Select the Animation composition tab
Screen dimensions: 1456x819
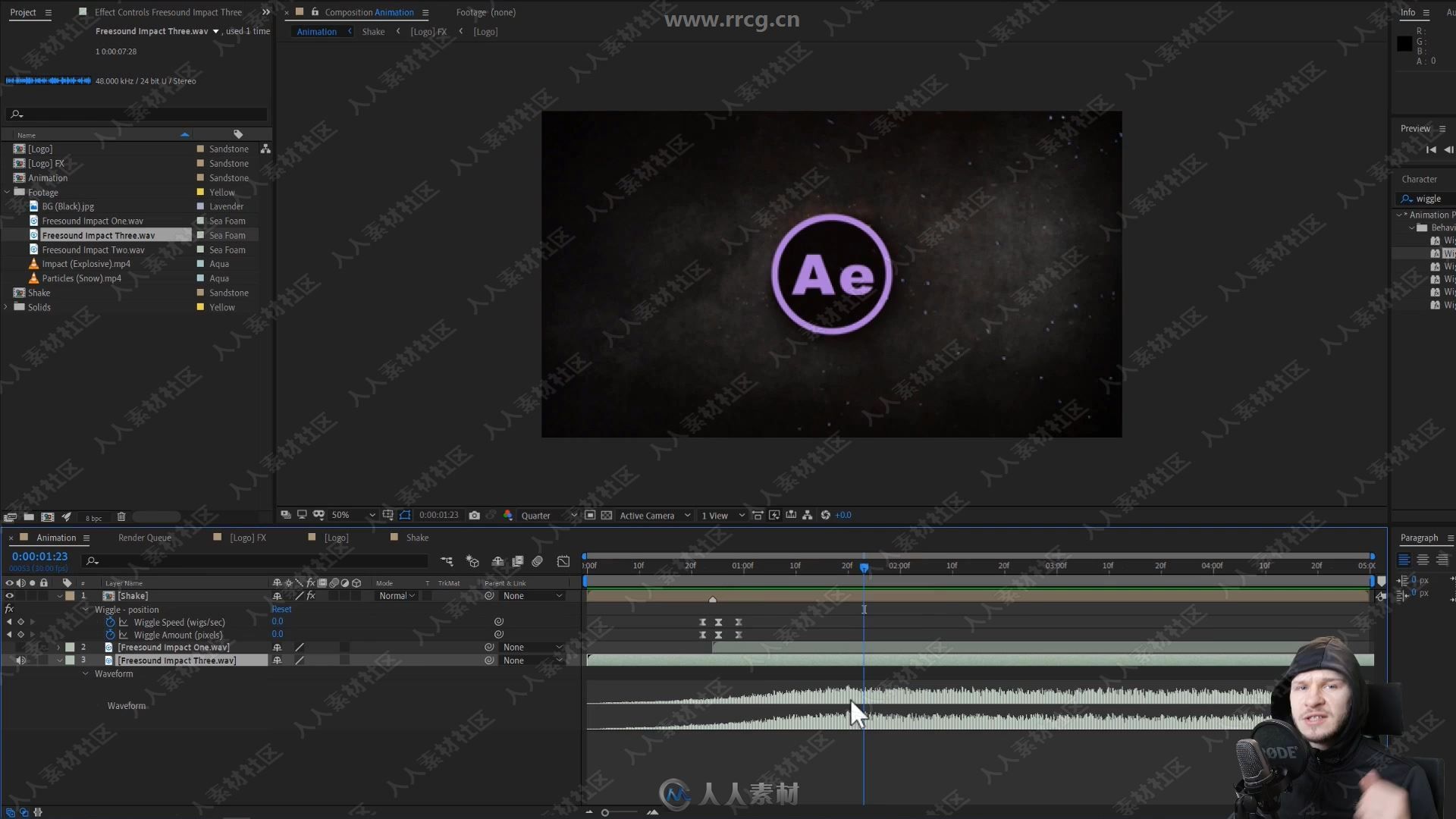57,537
